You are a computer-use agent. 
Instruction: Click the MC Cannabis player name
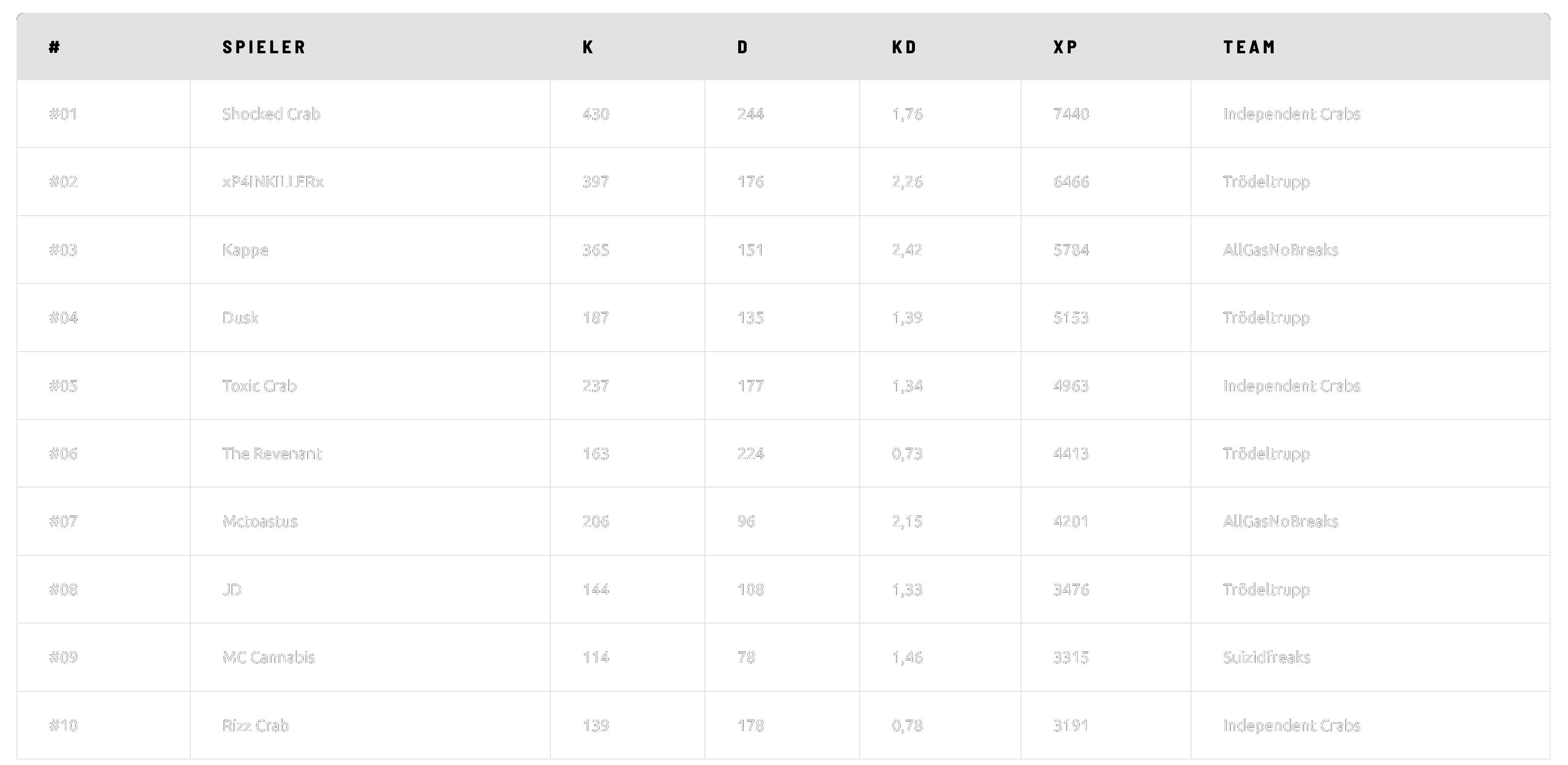pyautogui.click(x=268, y=657)
